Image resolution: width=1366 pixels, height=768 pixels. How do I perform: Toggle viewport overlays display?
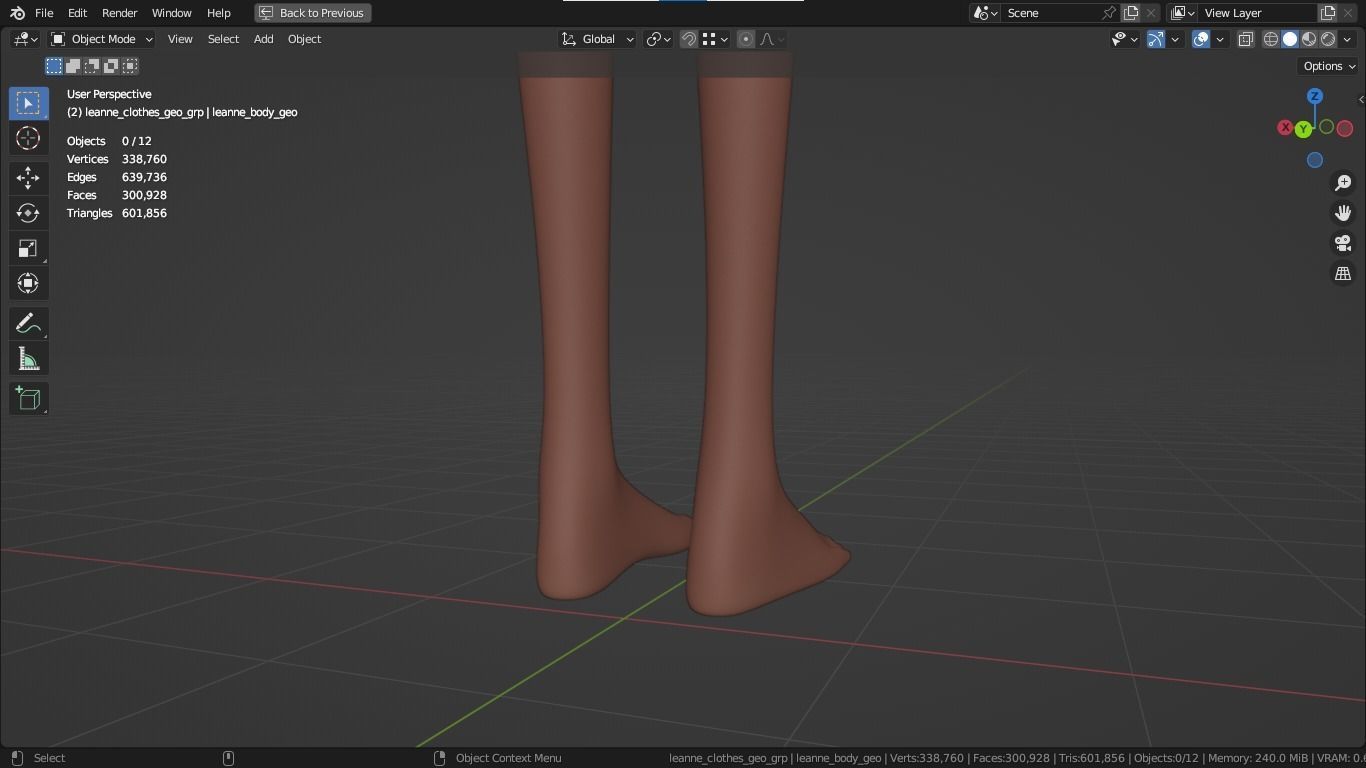1201,39
